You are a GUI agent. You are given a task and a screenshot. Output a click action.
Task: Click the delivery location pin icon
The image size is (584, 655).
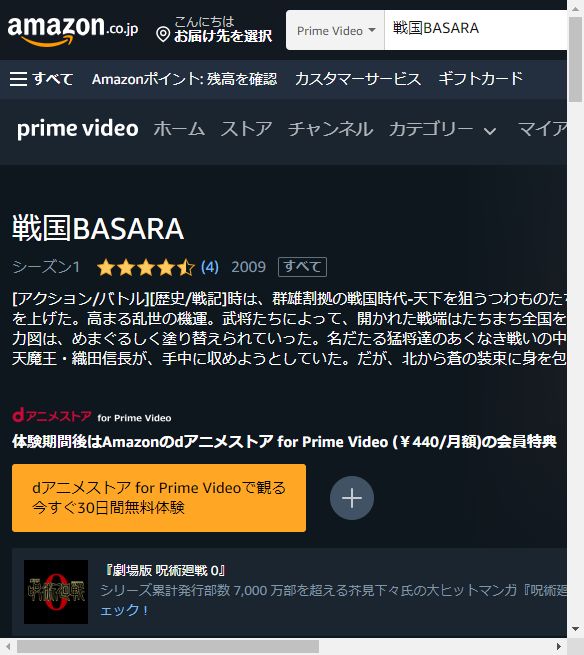[x=163, y=34]
